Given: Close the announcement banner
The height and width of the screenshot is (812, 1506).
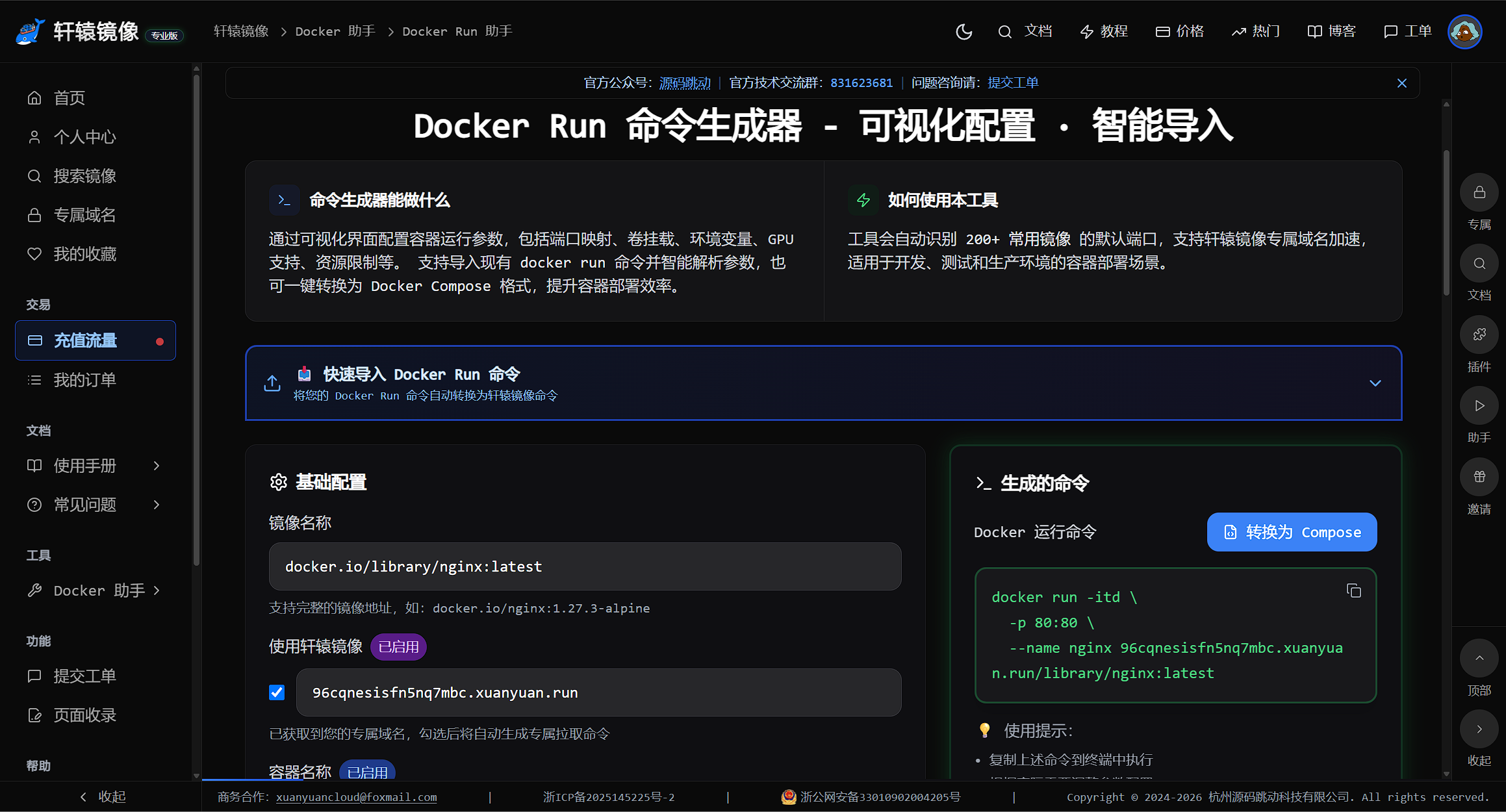Looking at the screenshot, I should 1402,83.
